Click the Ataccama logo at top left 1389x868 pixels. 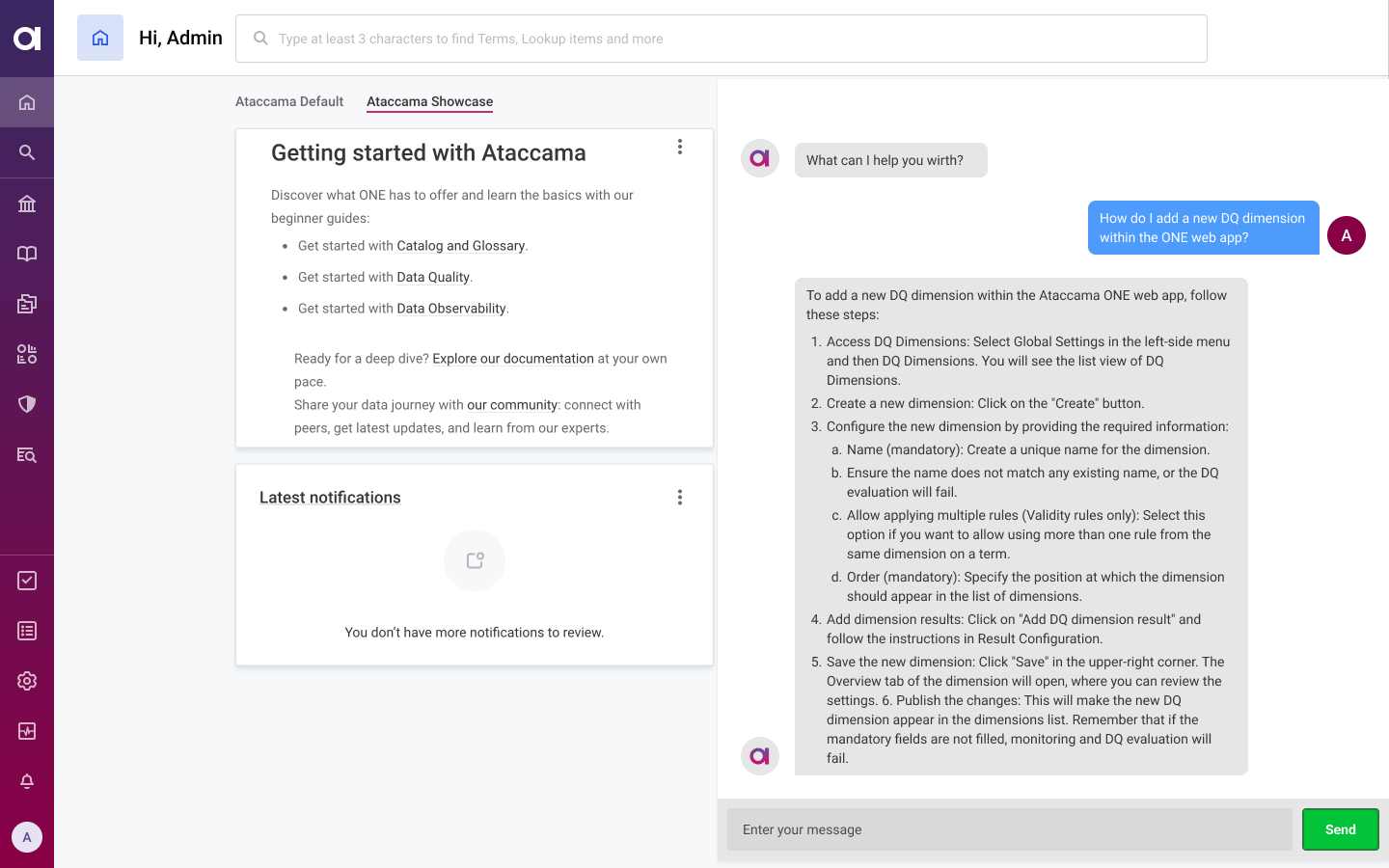pyautogui.click(x=27, y=39)
